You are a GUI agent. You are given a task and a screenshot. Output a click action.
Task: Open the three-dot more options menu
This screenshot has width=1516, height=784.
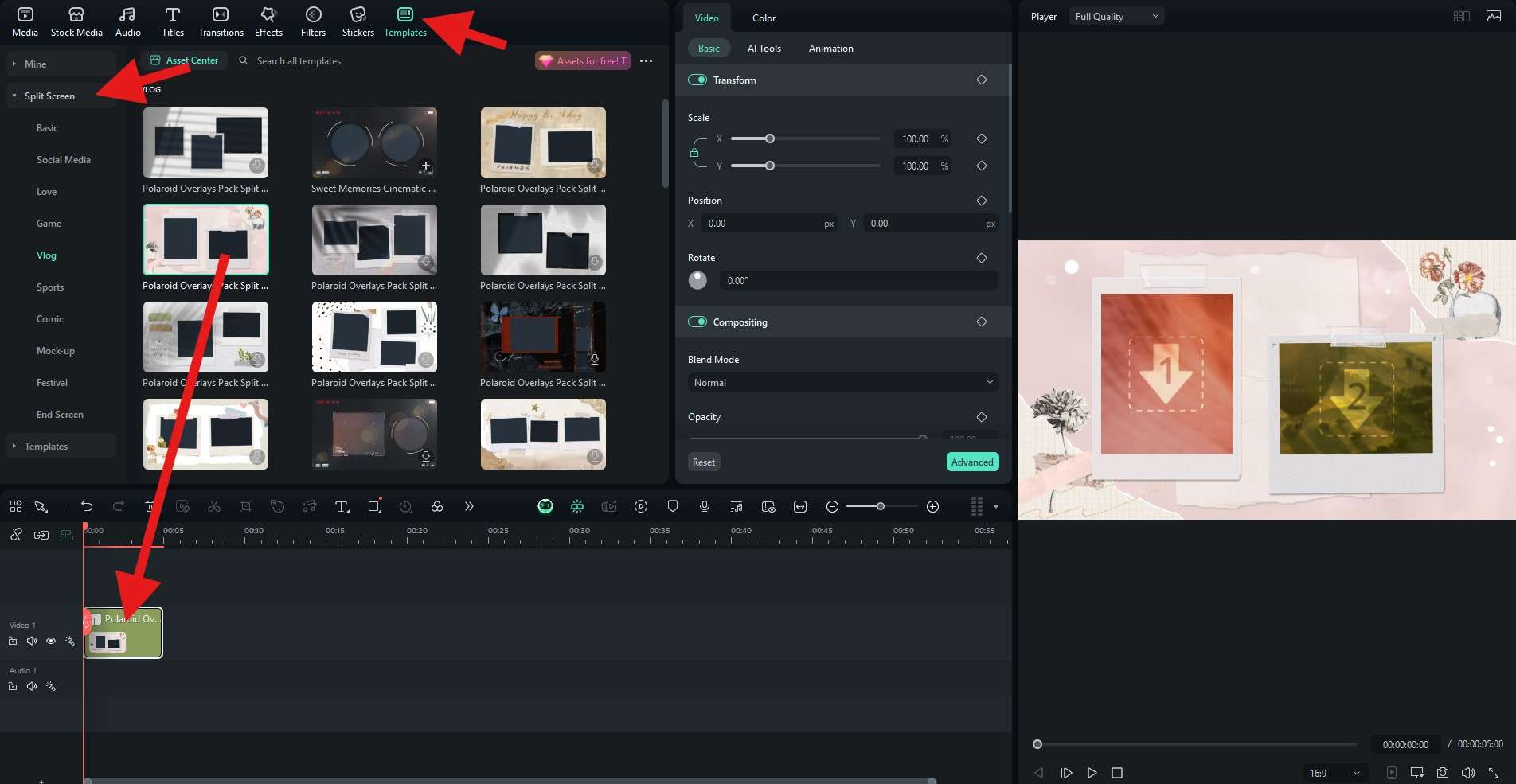pyautogui.click(x=647, y=60)
